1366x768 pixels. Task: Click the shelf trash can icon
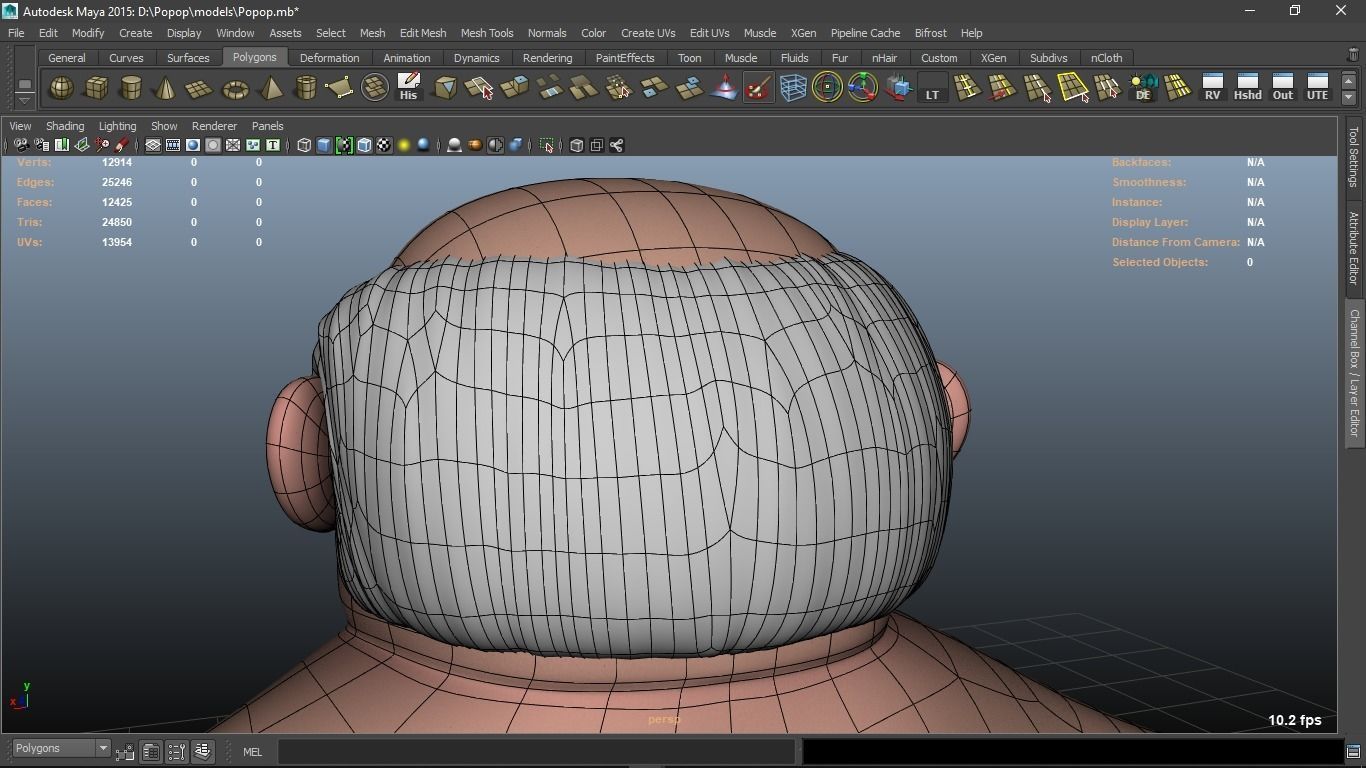click(1353, 54)
